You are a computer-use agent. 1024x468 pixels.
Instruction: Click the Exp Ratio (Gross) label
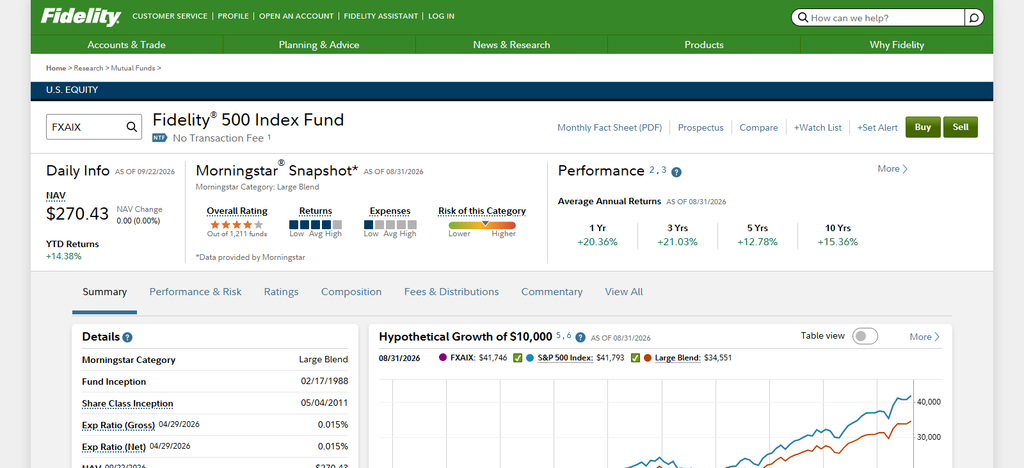pyautogui.click(x=118, y=426)
